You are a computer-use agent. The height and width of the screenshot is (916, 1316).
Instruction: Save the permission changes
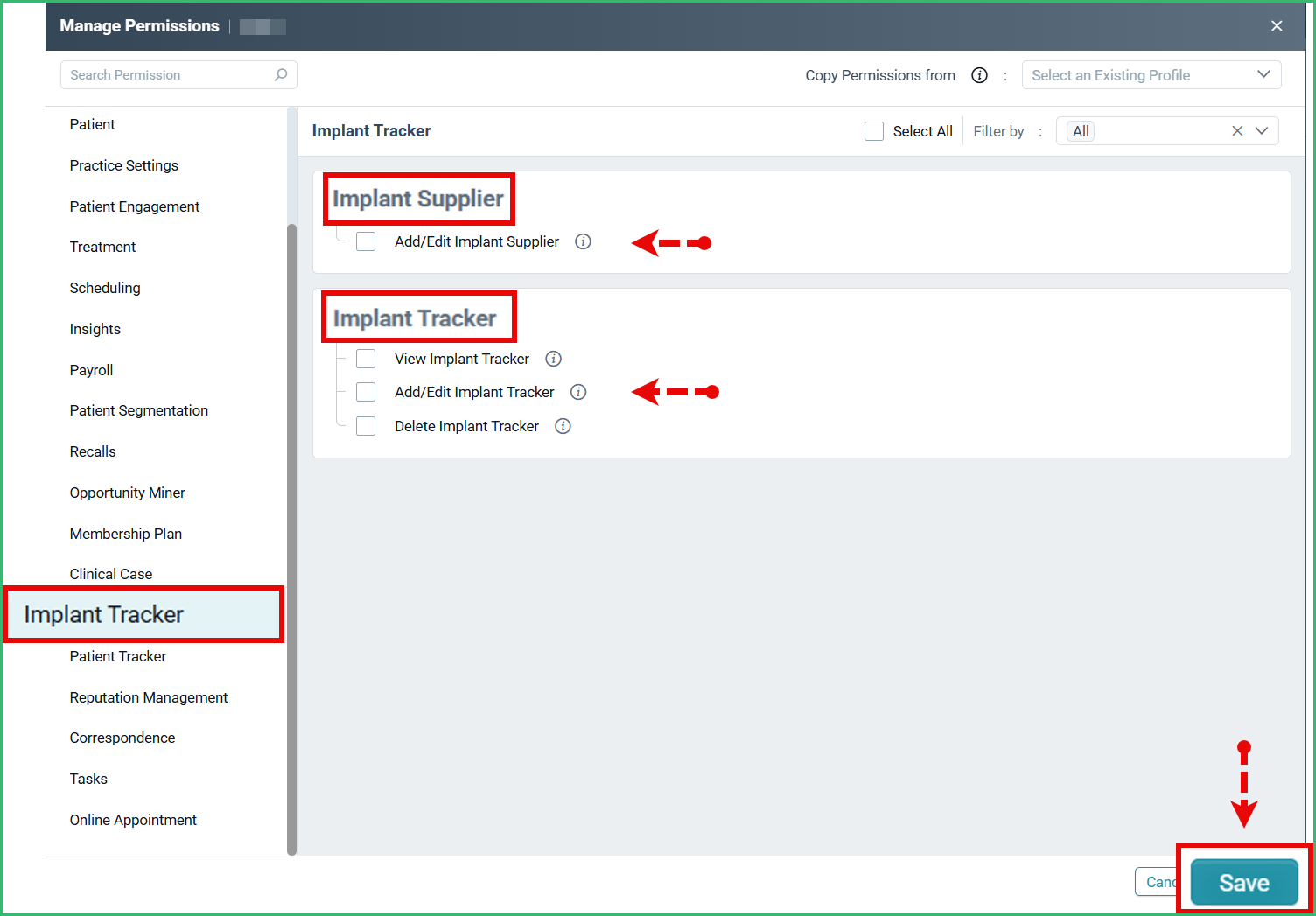point(1244,882)
